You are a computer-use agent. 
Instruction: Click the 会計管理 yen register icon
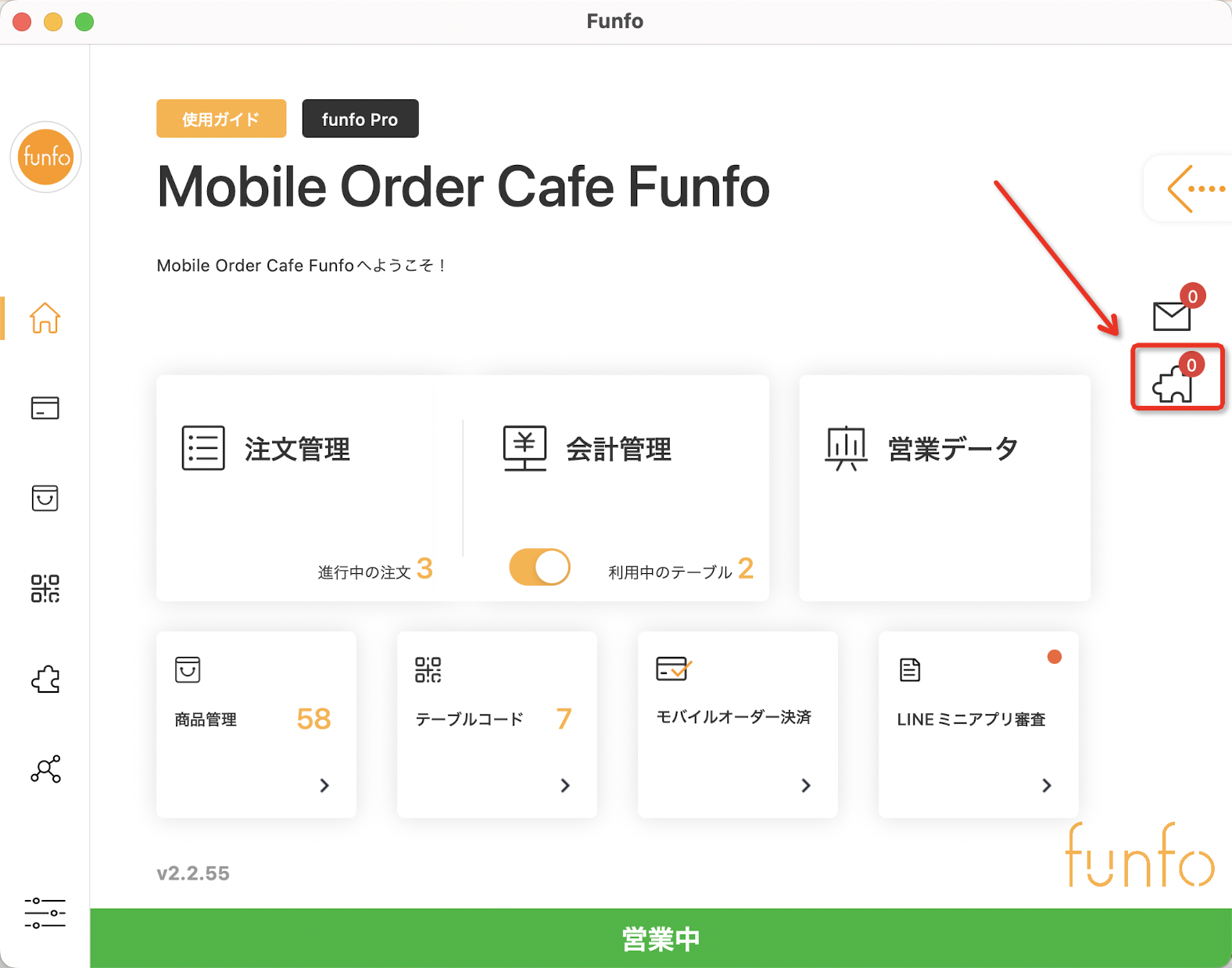525,448
